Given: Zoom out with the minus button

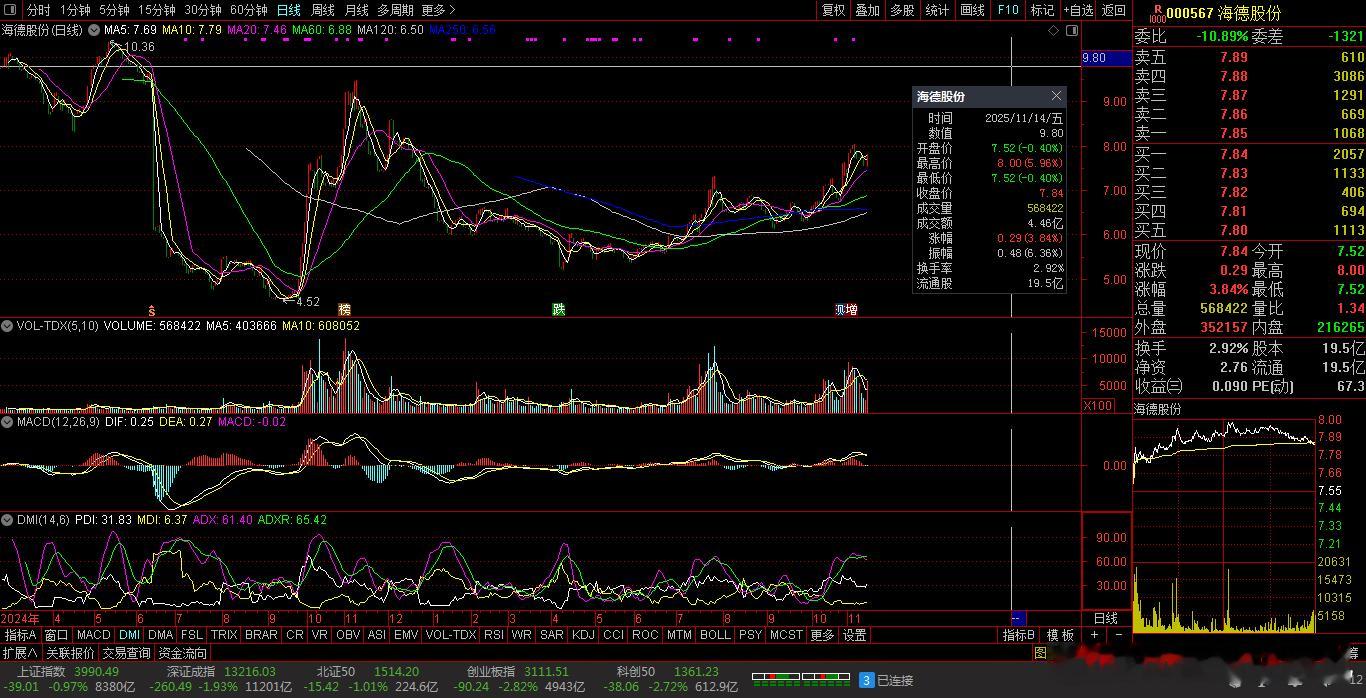Looking at the screenshot, I should 1118,635.
